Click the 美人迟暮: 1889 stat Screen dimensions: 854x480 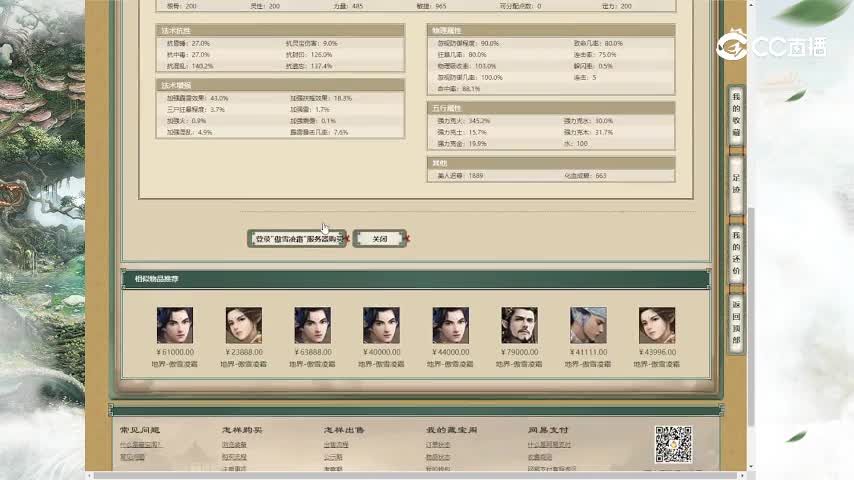[x=460, y=176]
